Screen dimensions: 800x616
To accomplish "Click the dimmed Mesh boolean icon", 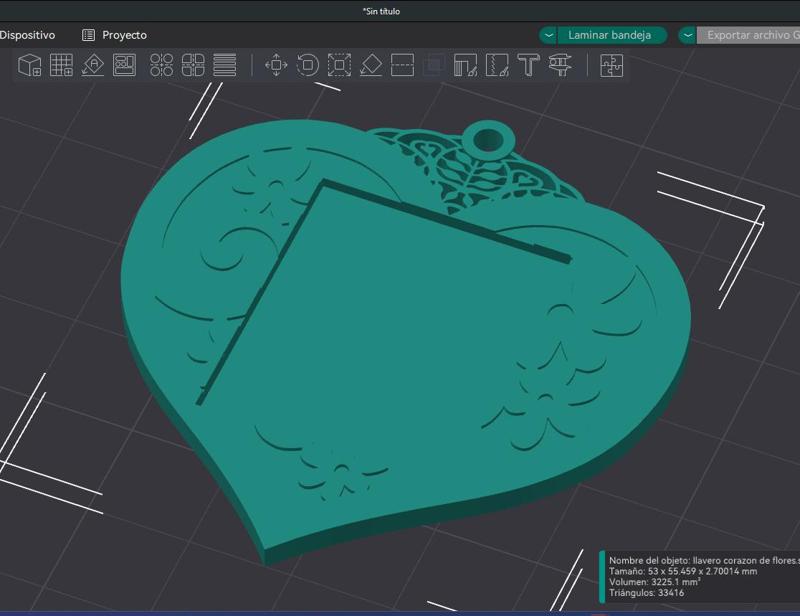I will point(434,65).
